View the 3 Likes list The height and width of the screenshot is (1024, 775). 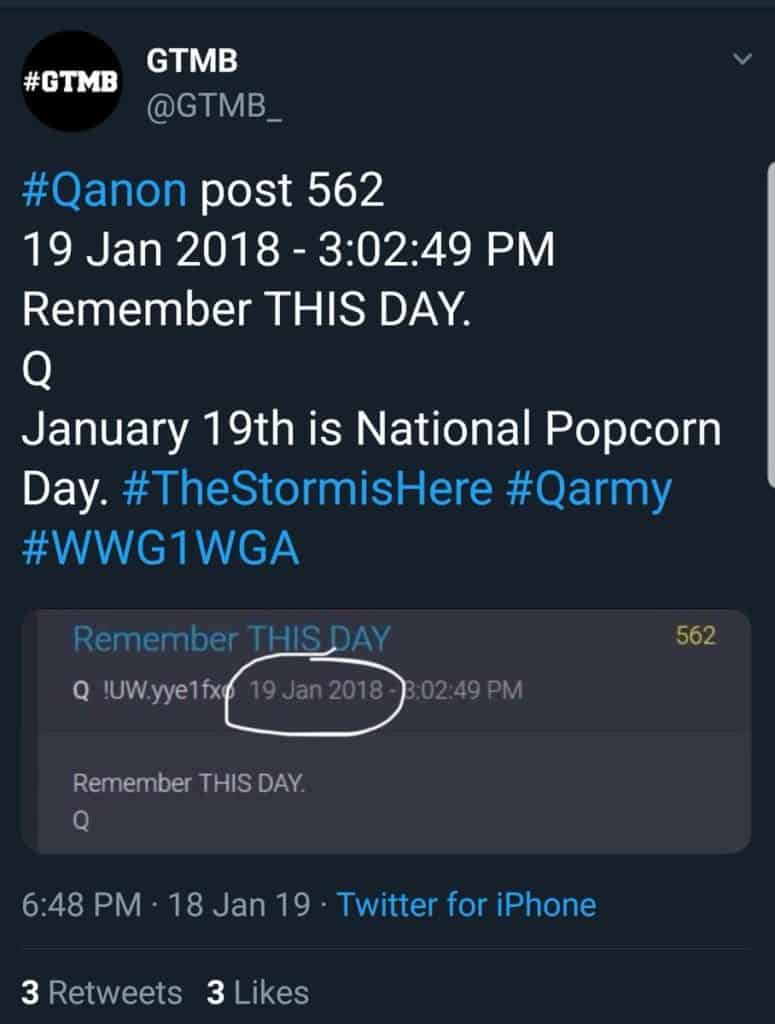(x=257, y=992)
